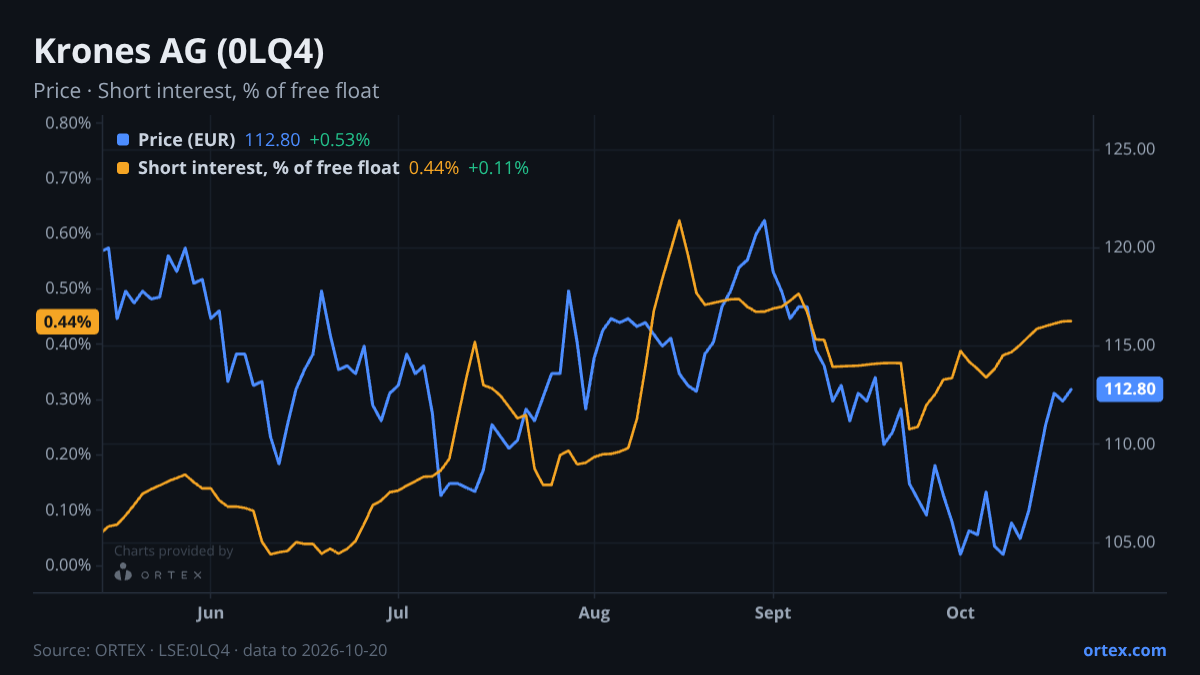Click the 0.00% left axis label
The image size is (1200, 675).
pyautogui.click(x=68, y=565)
